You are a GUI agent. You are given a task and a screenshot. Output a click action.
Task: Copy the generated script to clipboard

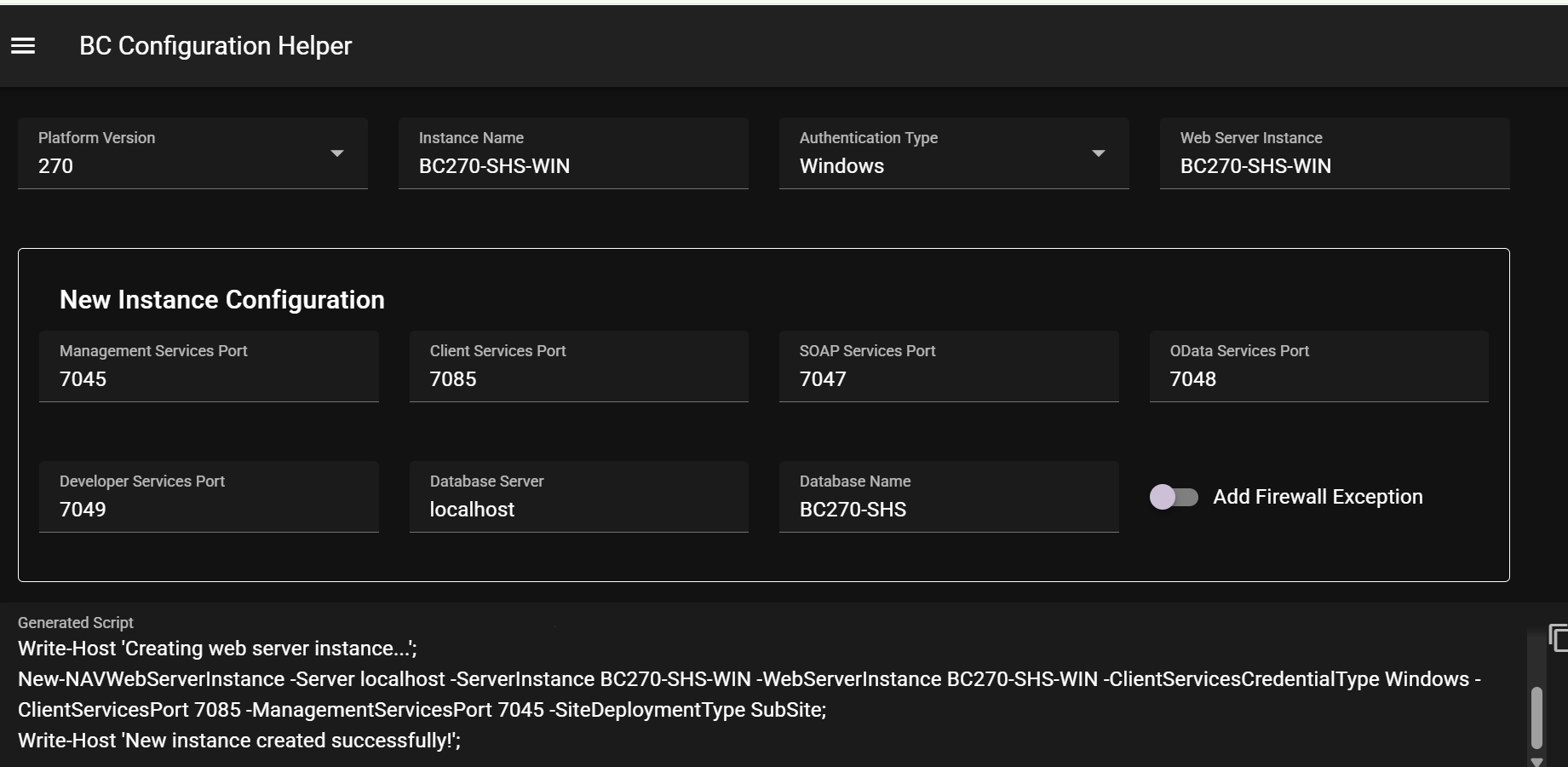tap(1558, 637)
